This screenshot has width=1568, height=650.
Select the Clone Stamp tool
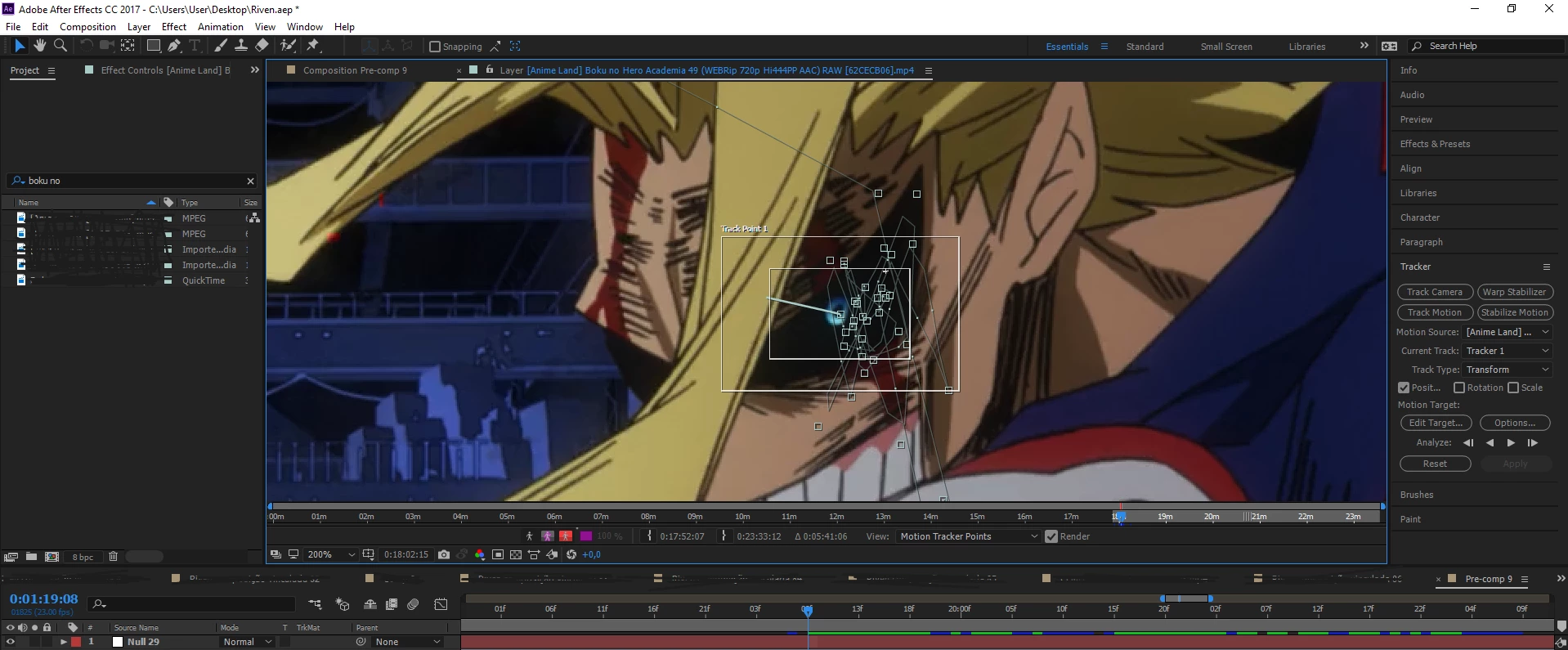241,46
